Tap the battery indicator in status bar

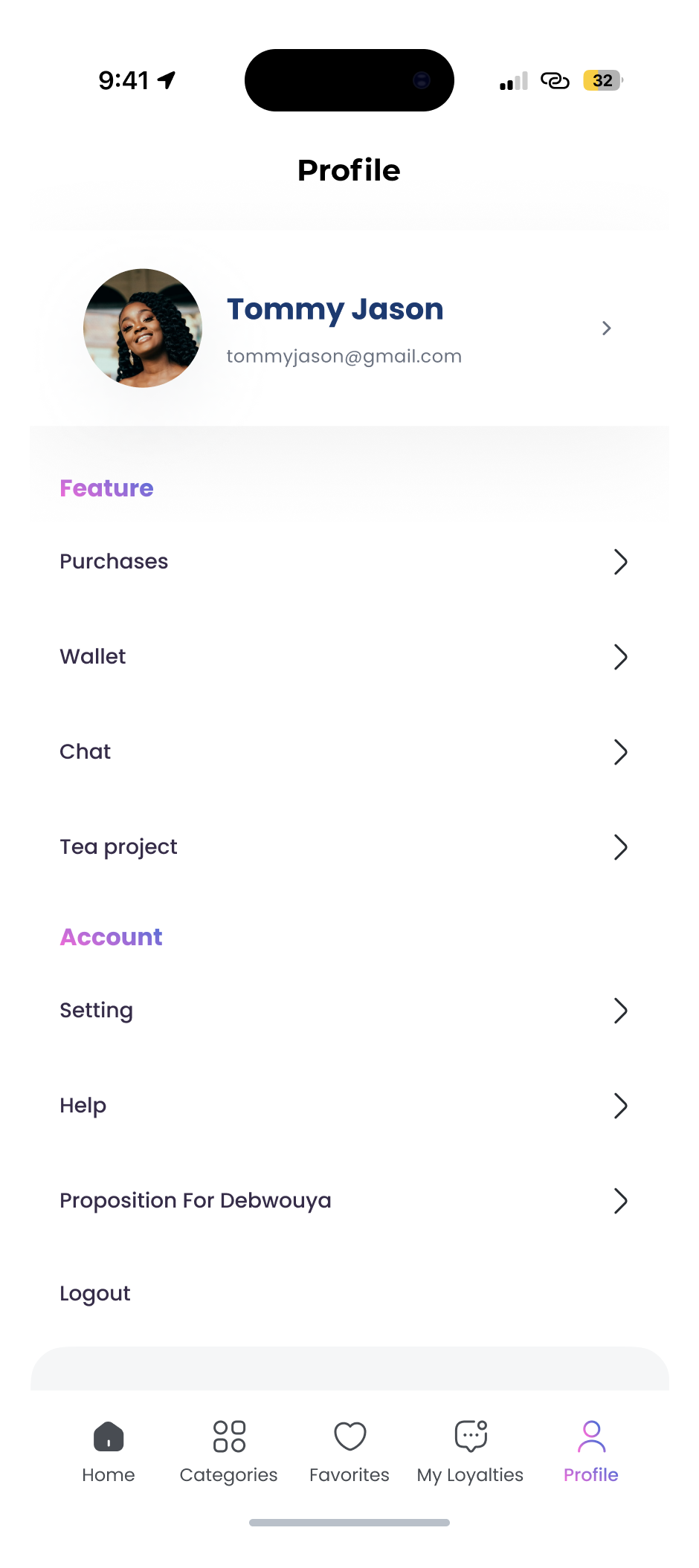602,80
